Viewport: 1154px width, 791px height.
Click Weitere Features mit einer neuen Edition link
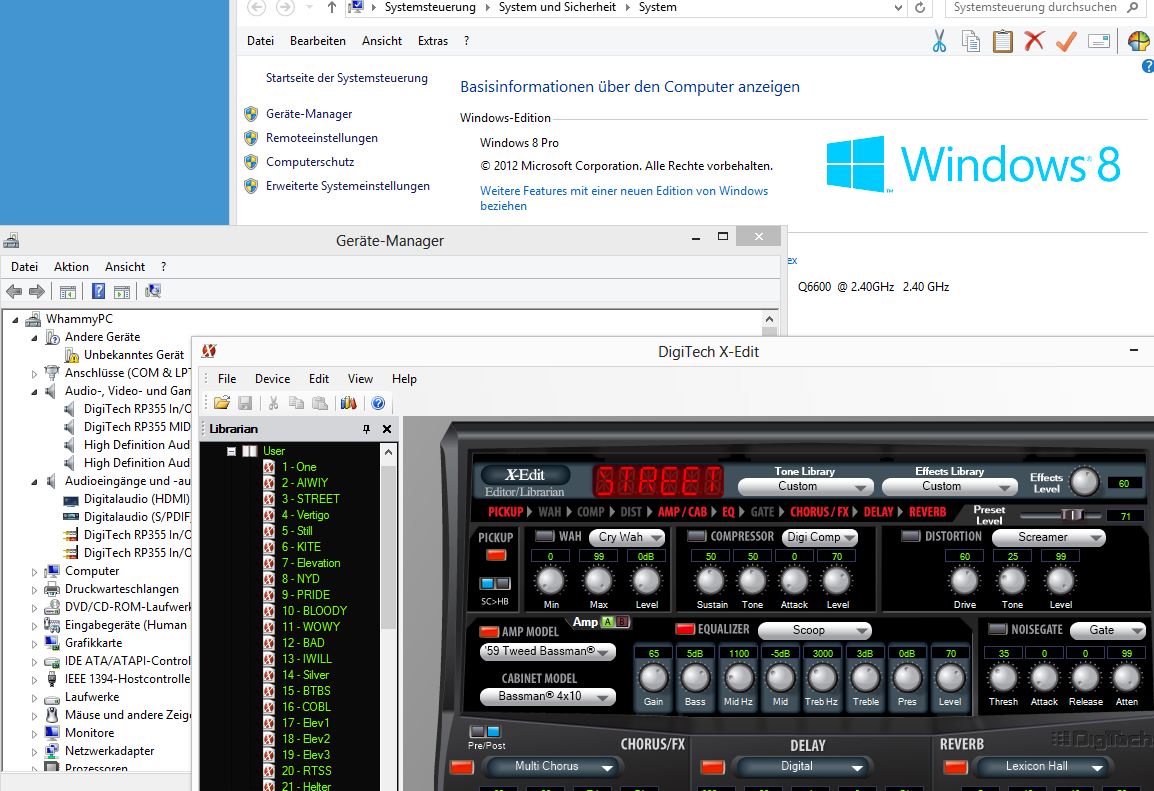[x=624, y=198]
